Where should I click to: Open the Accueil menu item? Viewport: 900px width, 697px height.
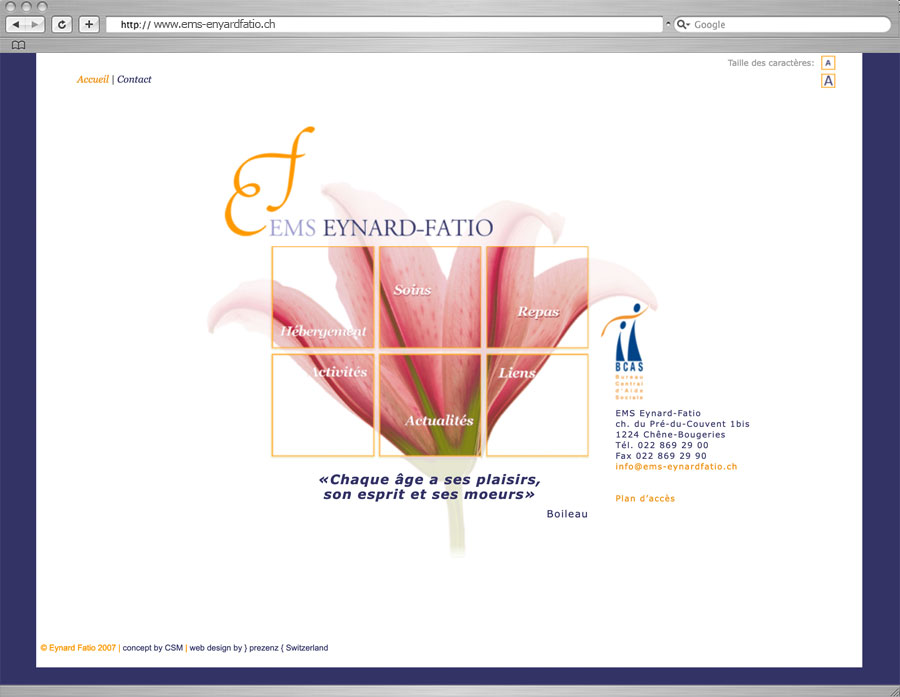(x=92, y=79)
